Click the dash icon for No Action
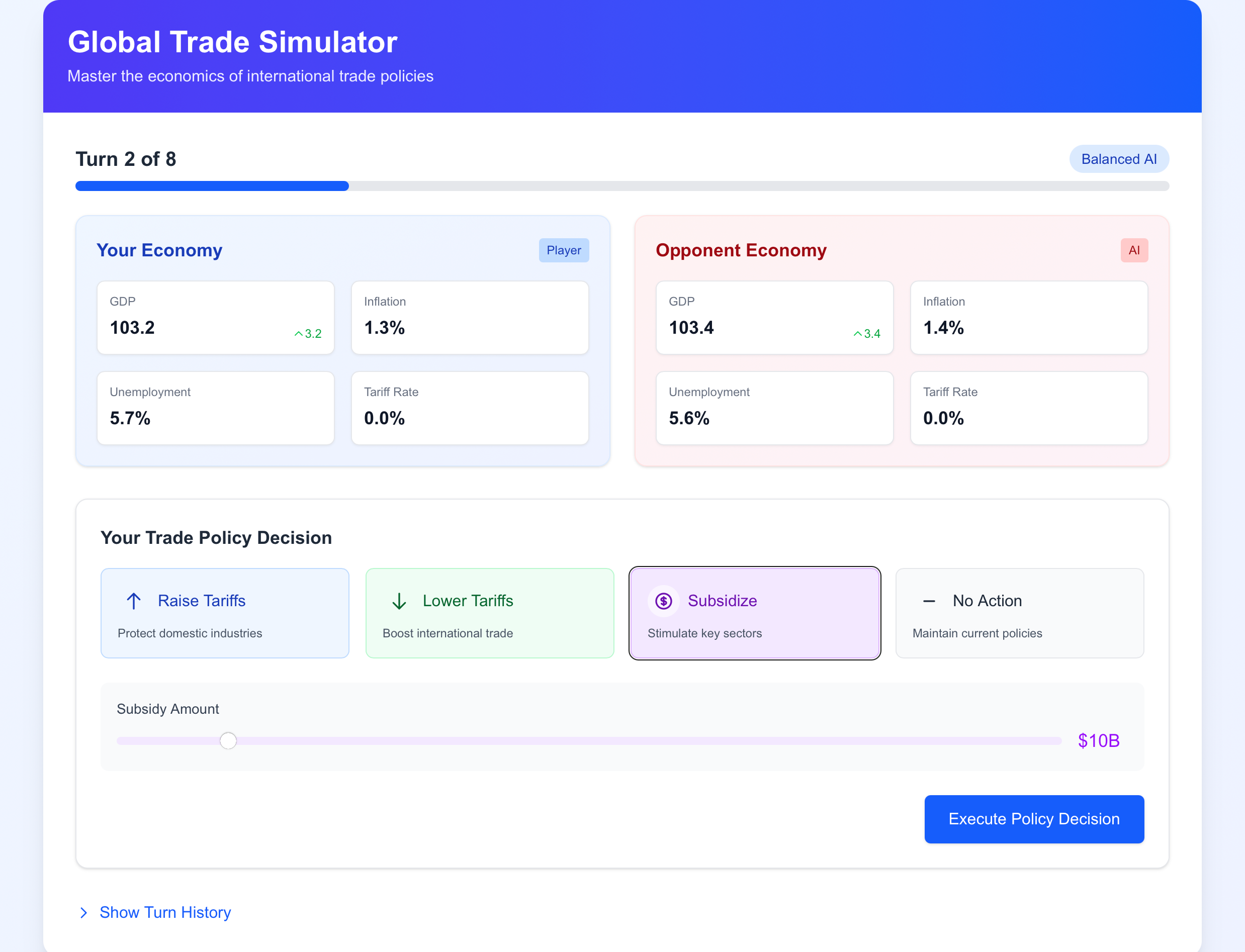The width and height of the screenshot is (1245, 952). tap(929, 601)
